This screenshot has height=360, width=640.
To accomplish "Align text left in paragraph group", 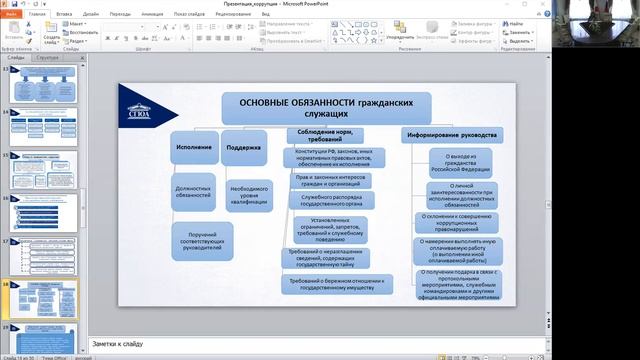I will click(x=199, y=38).
